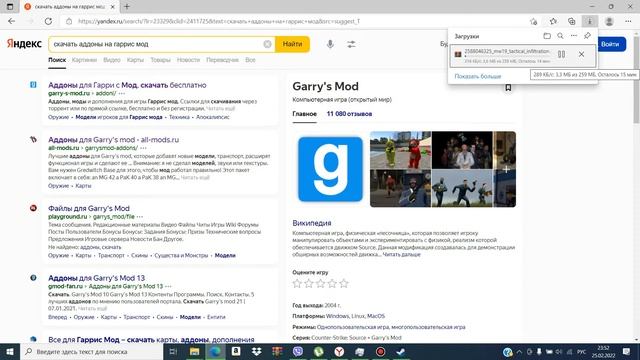Open options dots beside all-mods.ru garrysmod-addons URL
This screenshot has width=640, height=360.
143,148
